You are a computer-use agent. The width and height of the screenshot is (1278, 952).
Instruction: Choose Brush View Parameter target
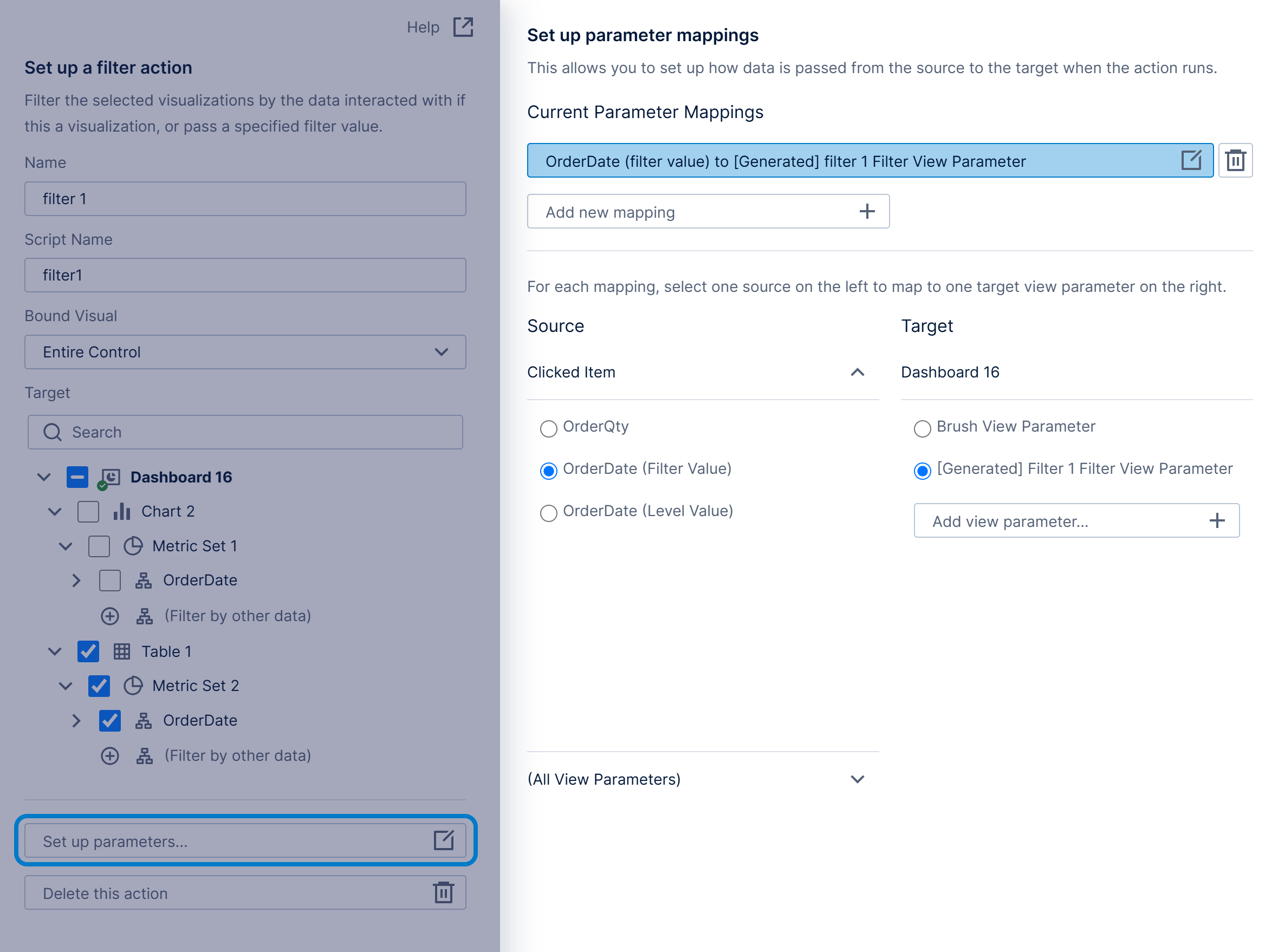click(x=922, y=428)
